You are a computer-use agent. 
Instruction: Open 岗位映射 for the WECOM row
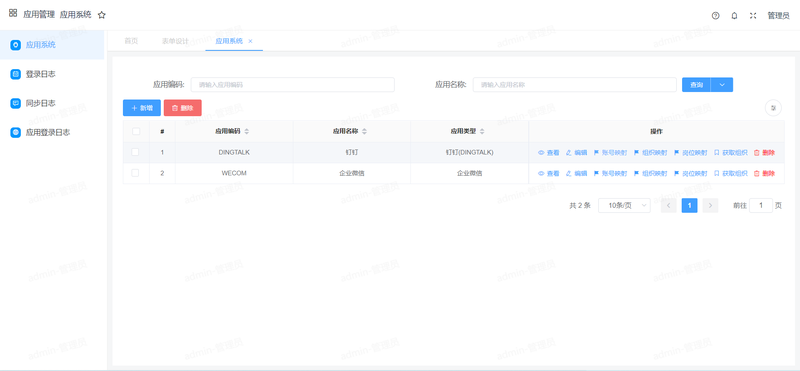pos(690,174)
